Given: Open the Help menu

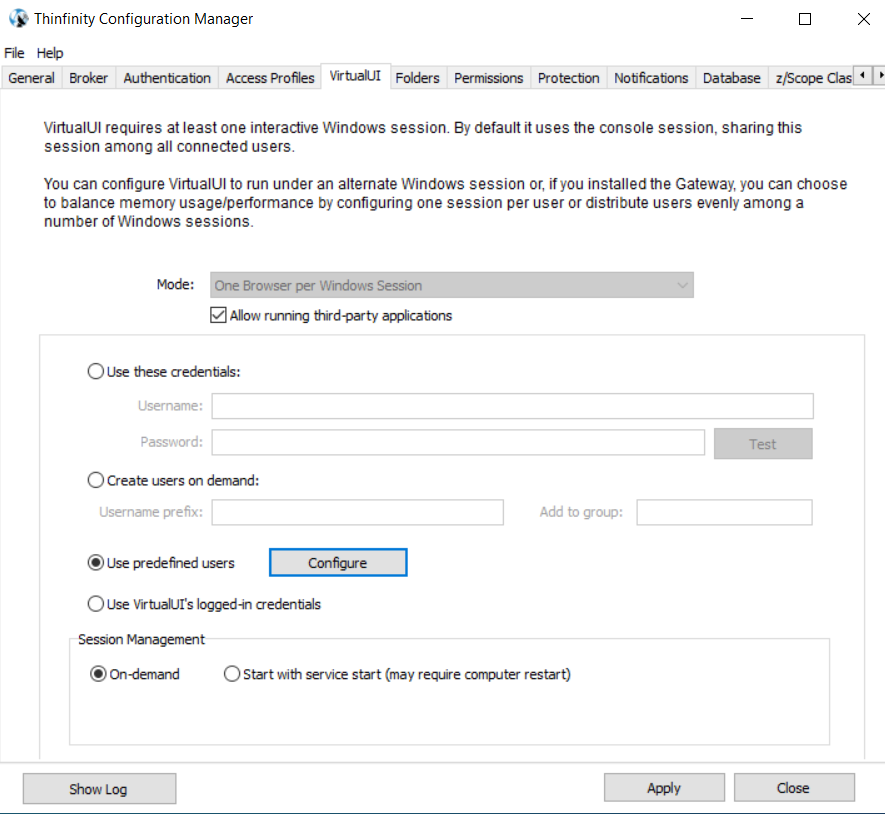Looking at the screenshot, I should point(50,53).
